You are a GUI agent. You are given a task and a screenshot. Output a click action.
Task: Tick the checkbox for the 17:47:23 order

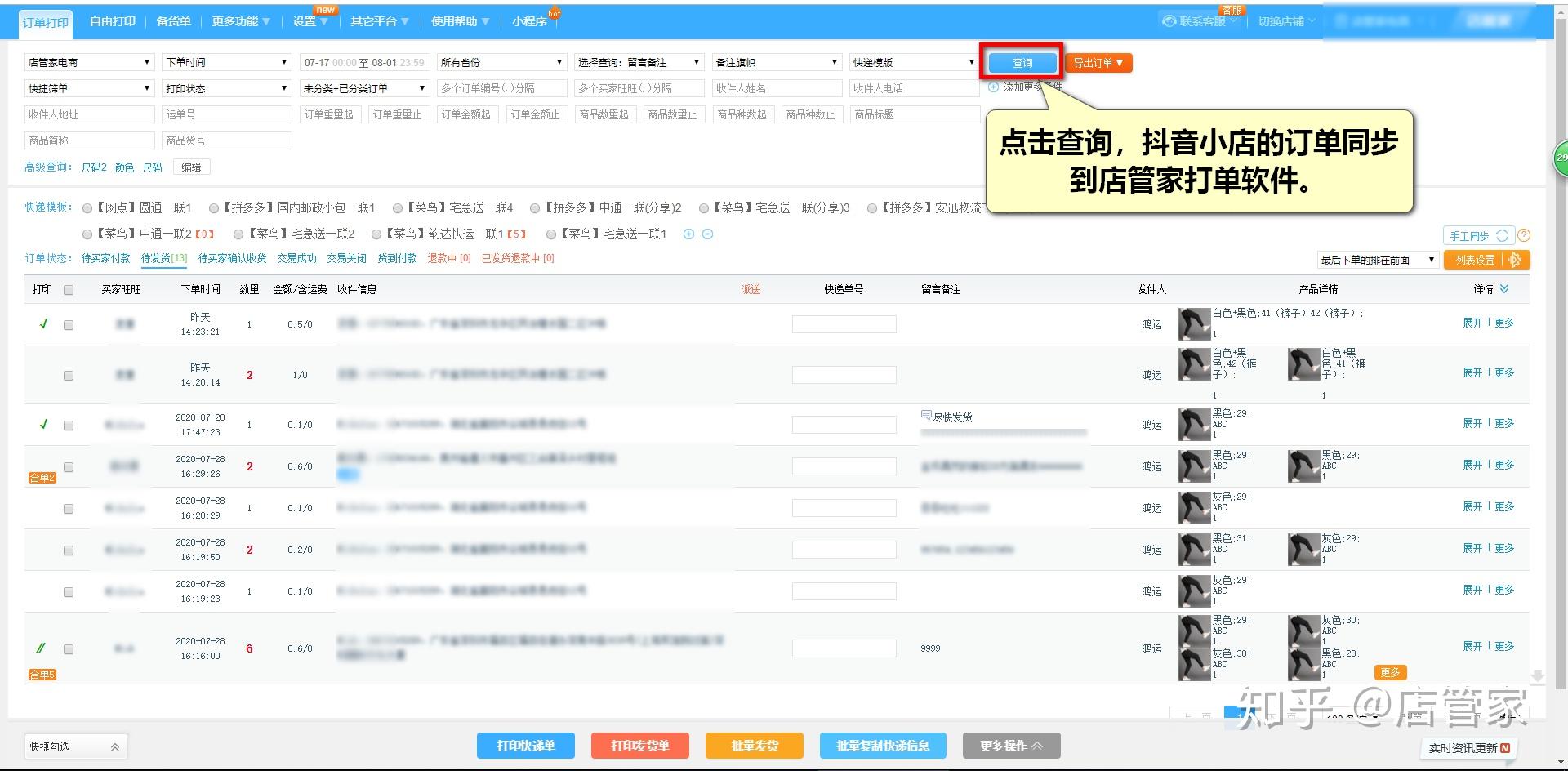69,426
